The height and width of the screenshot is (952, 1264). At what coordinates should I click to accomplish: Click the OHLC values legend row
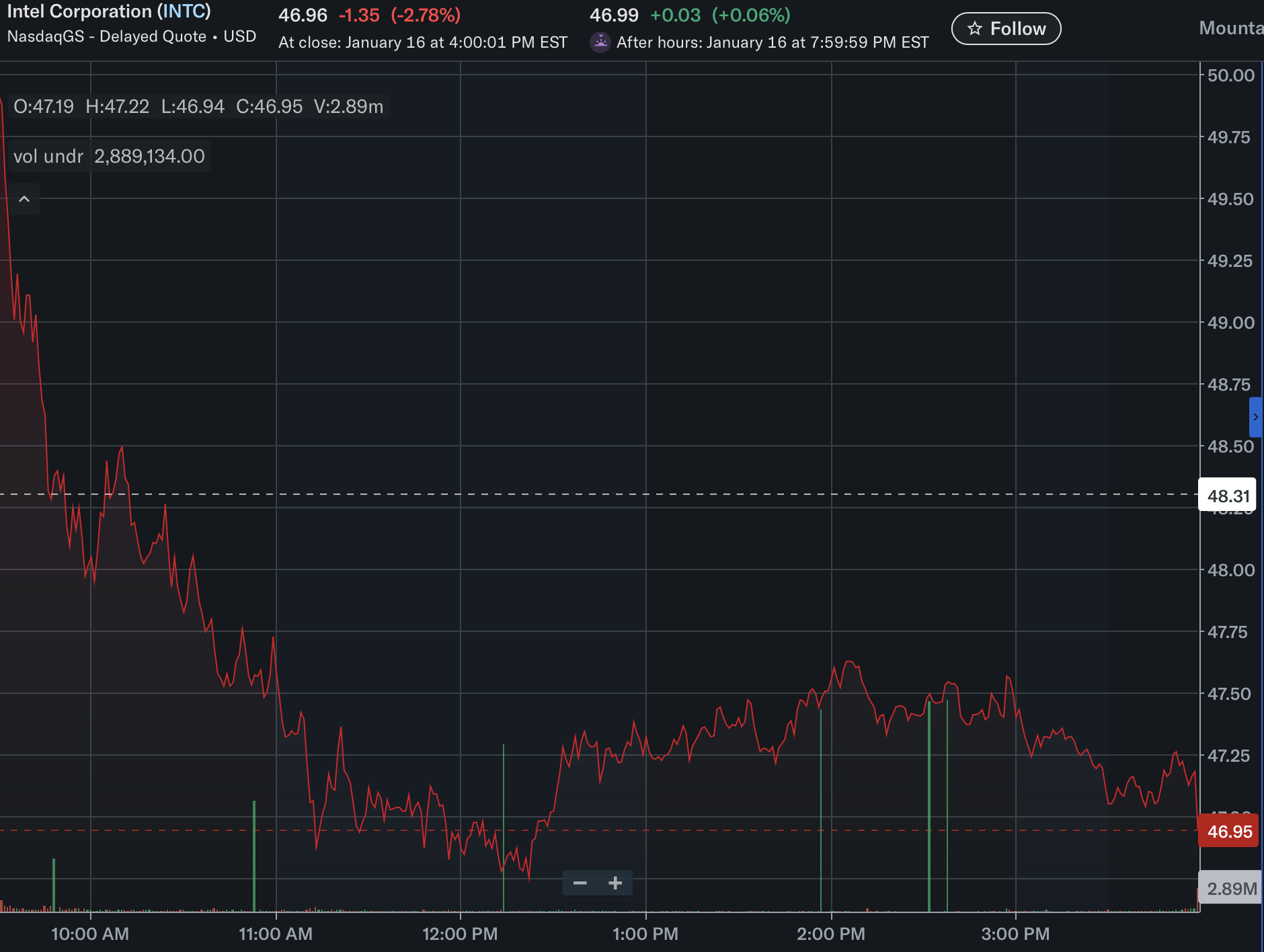(x=198, y=107)
